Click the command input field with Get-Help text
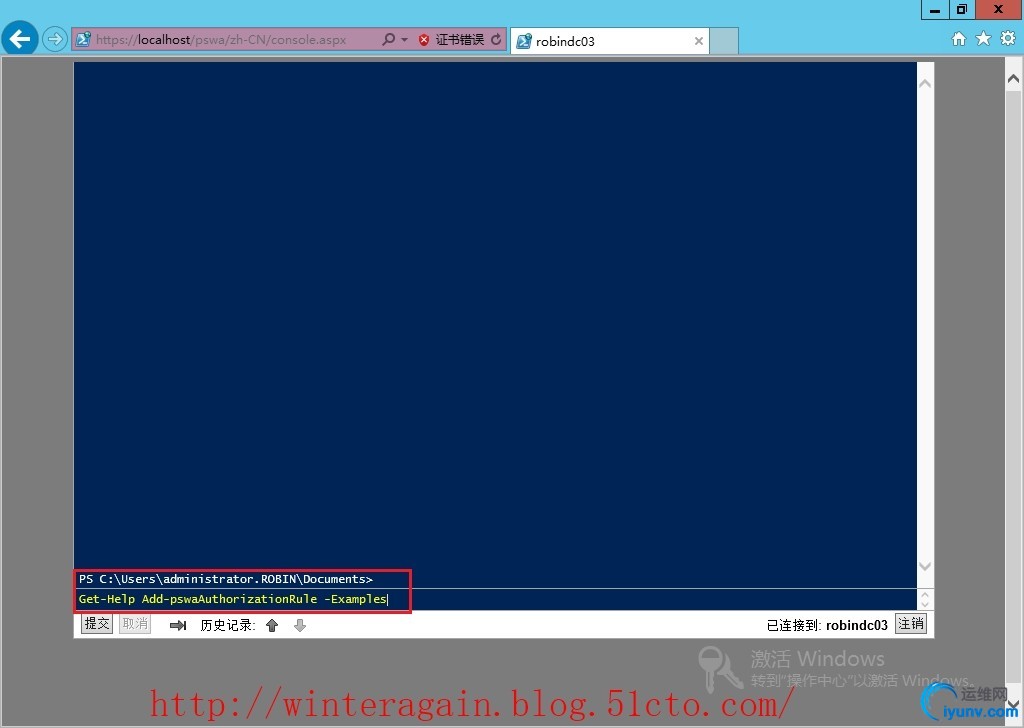 click(495, 599)
